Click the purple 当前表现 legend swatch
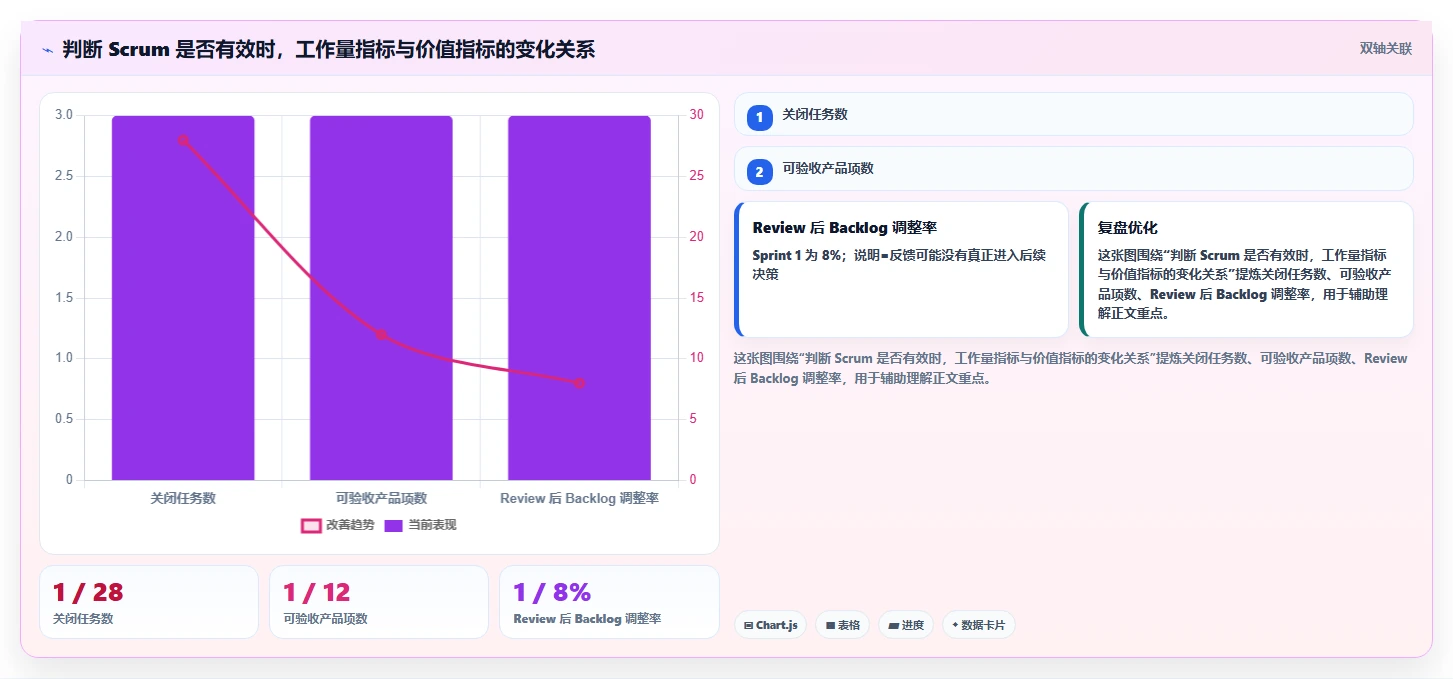The height and width of the screenshot is (679, 1453). (x=393, y=525)
